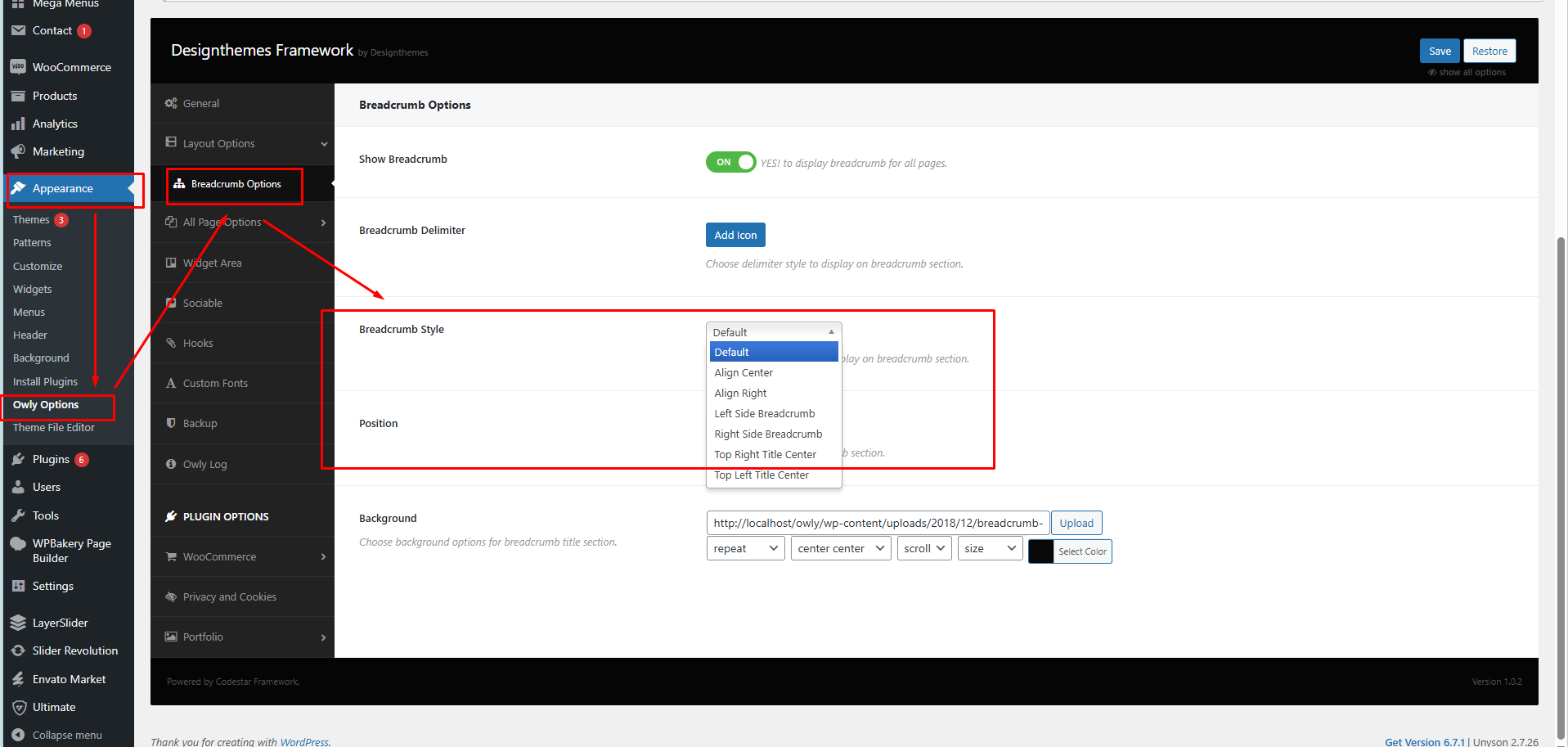Choose Align Center from style list
Screen dimensions: 1568x747
774,372
